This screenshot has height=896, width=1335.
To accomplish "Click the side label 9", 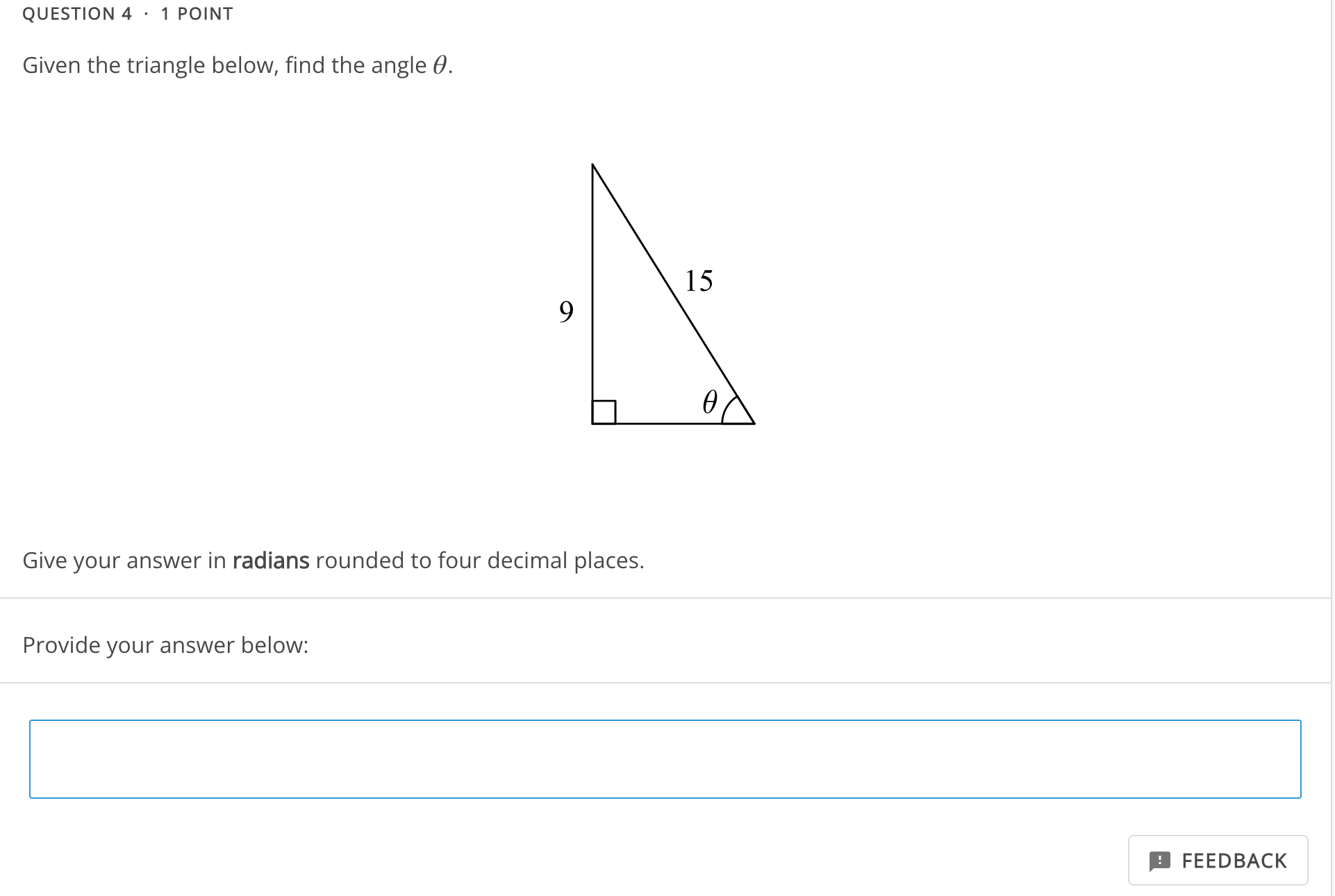I will (x=566, y=313).
